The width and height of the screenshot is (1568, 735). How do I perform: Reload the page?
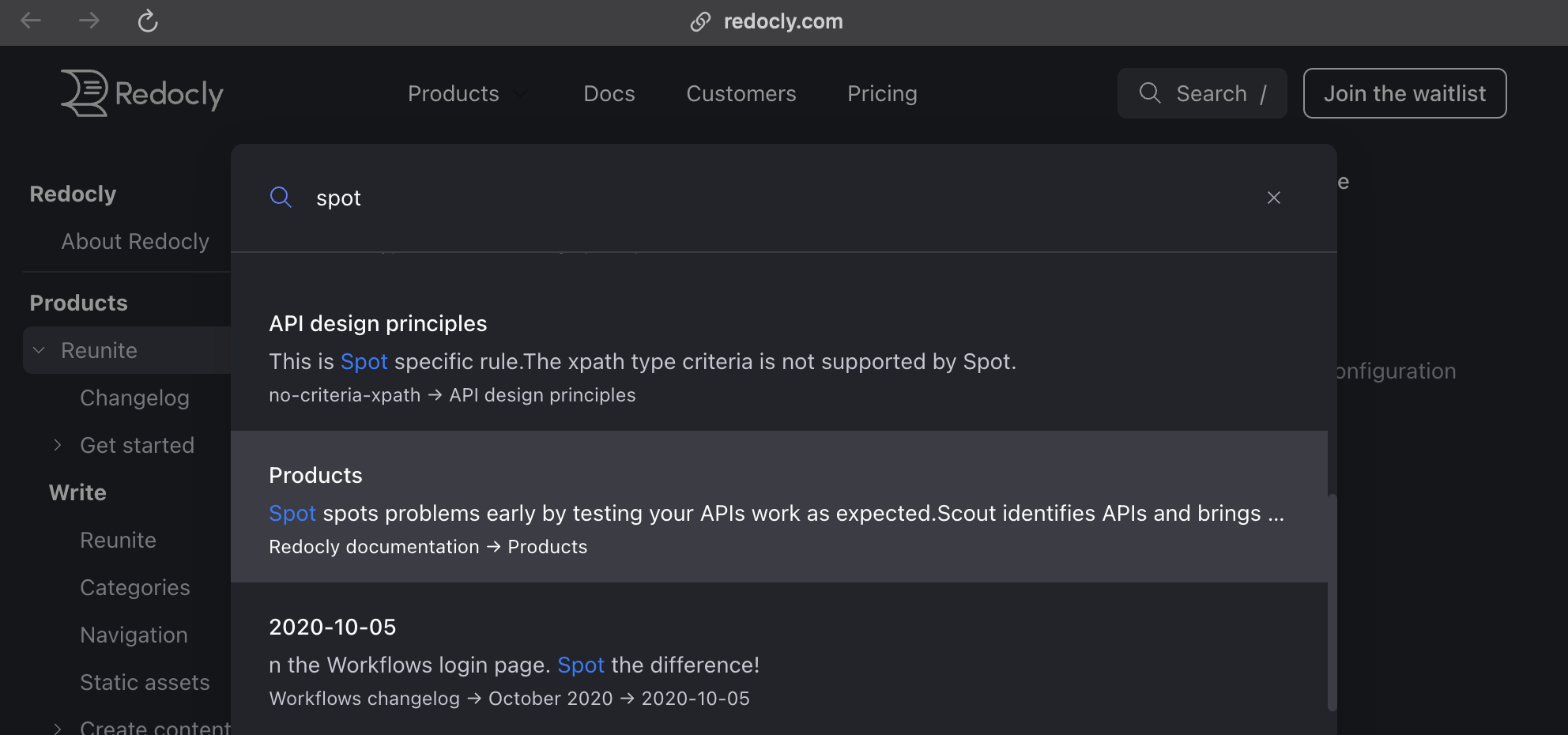(x=148, y=21)
